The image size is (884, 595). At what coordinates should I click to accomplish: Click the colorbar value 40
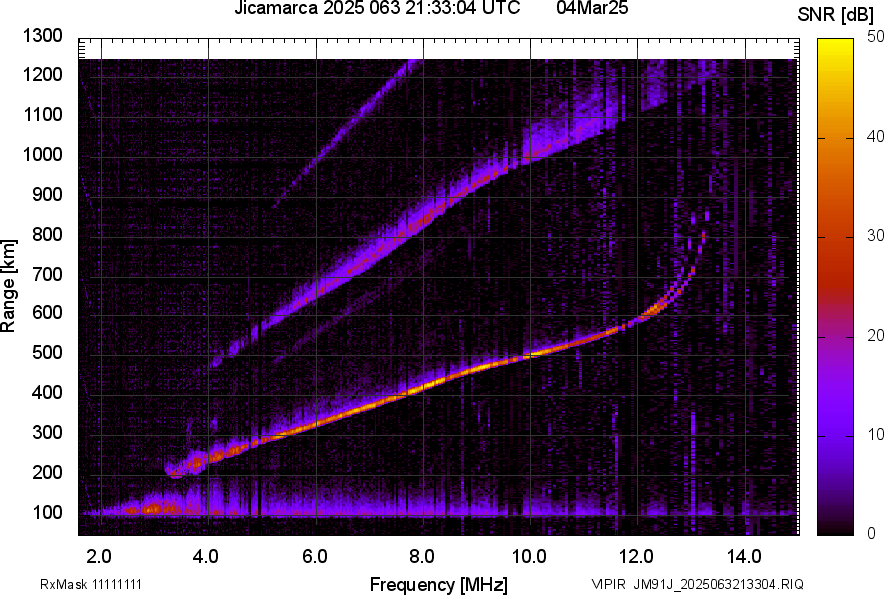pyautogui.click(x=875, y=136)
